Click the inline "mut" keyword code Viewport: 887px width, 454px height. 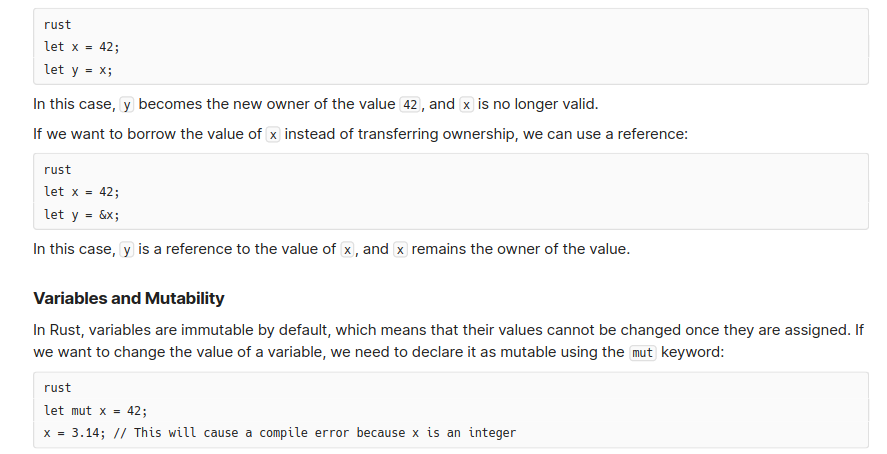click(643, 353)
